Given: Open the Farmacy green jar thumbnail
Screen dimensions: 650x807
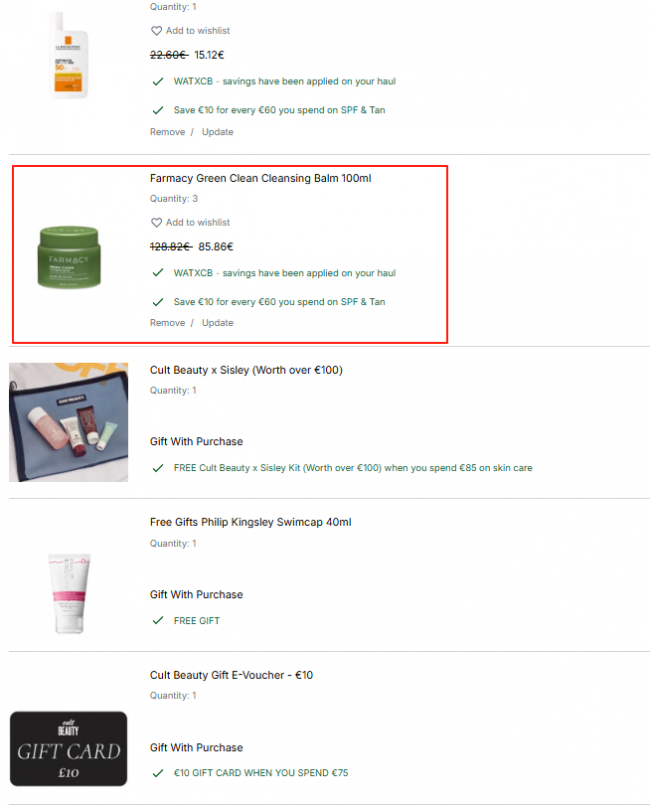Looking at the screenshot, I should [x=69, y=257].
